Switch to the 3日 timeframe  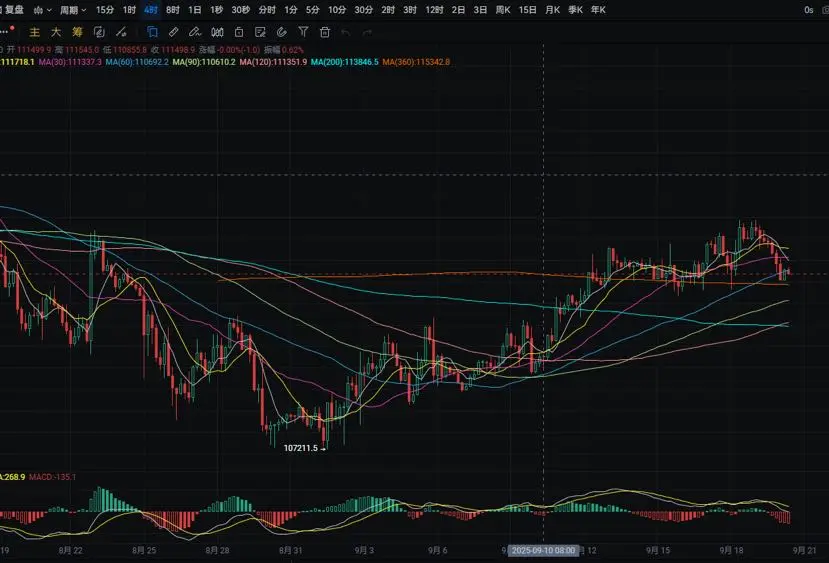tap(480, 10)
